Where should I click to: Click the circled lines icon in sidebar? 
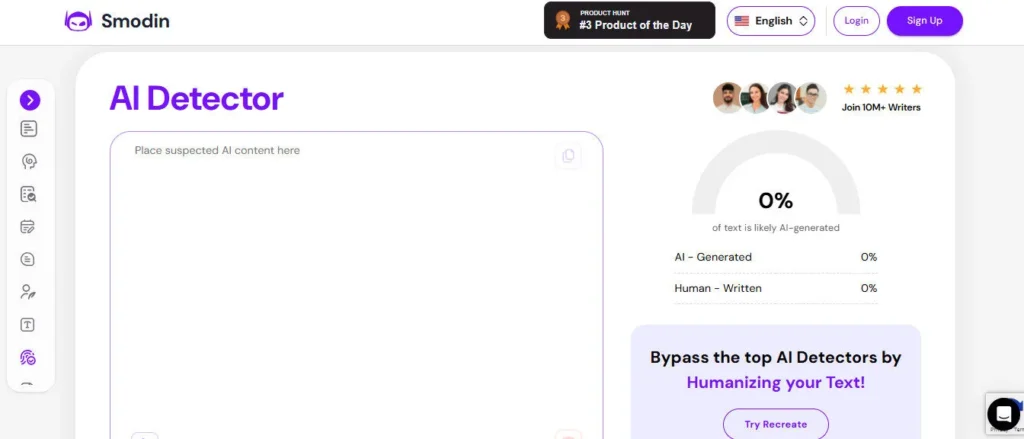click(x=29, y=259)
